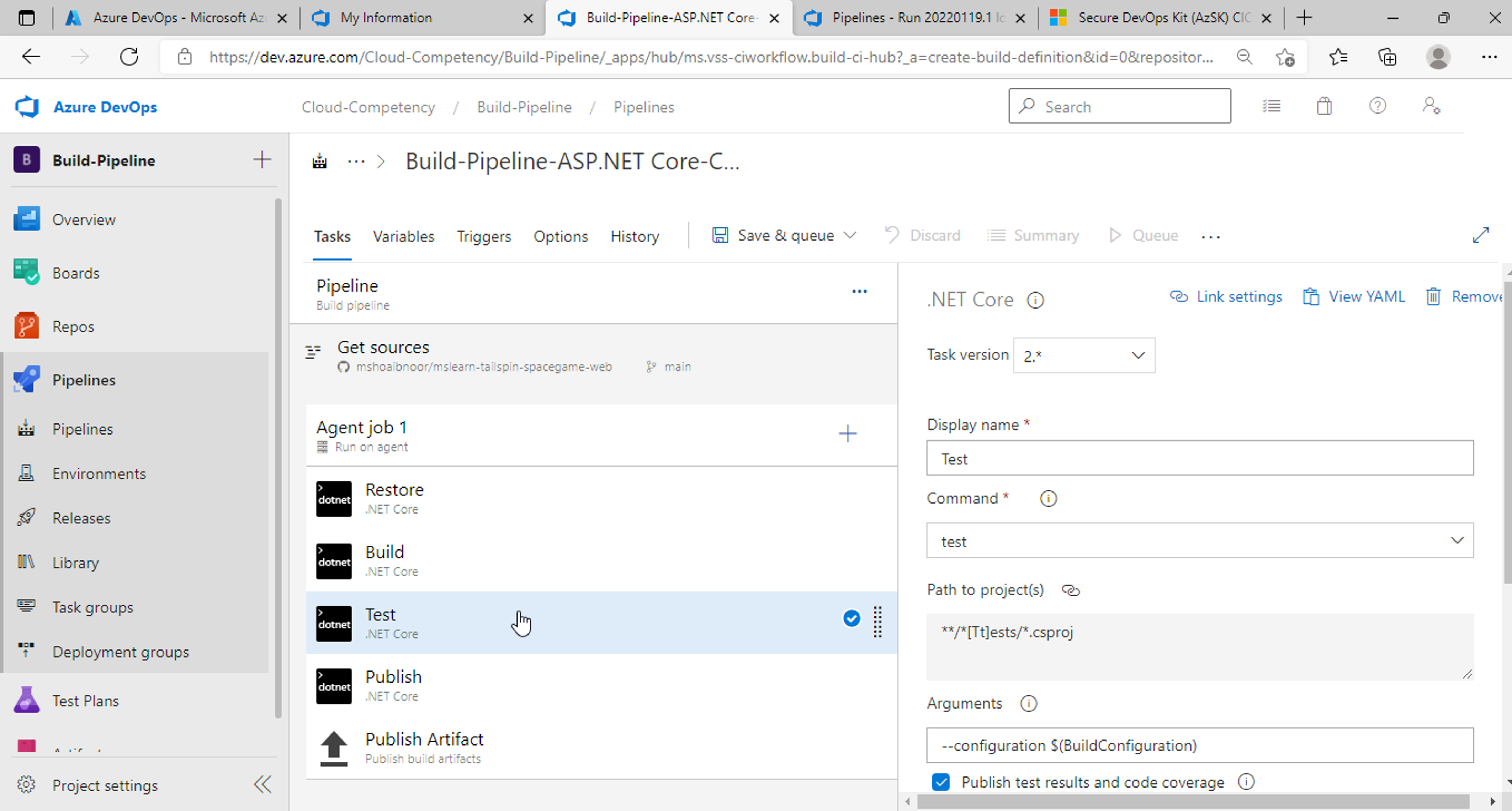The width and height of the screenshot is (1512, 811).
Task: Click the pipelines icon in the title breadcrumb
Action: coord(319,161)
